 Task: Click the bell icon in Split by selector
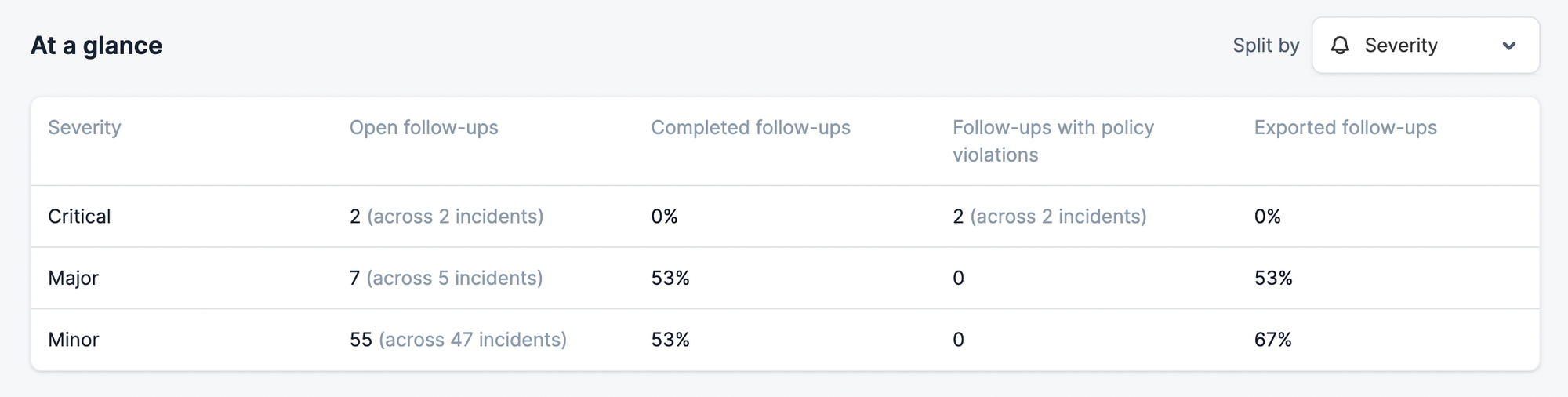point(1340,46)
